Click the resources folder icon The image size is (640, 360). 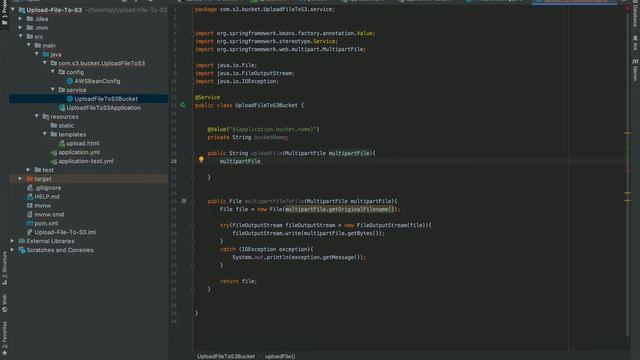click(46, 117)
